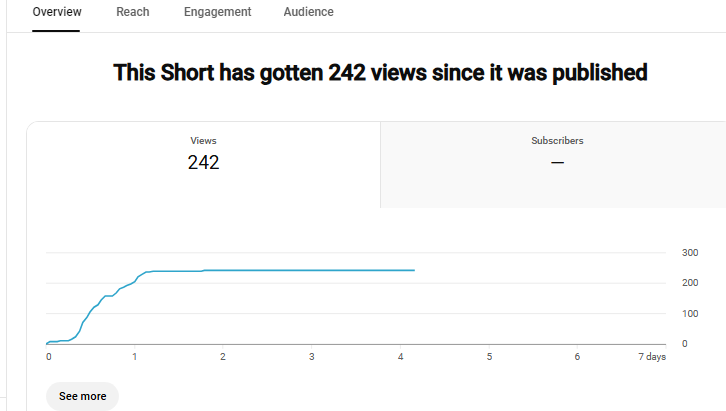Click the See more button

pos(82,396)
